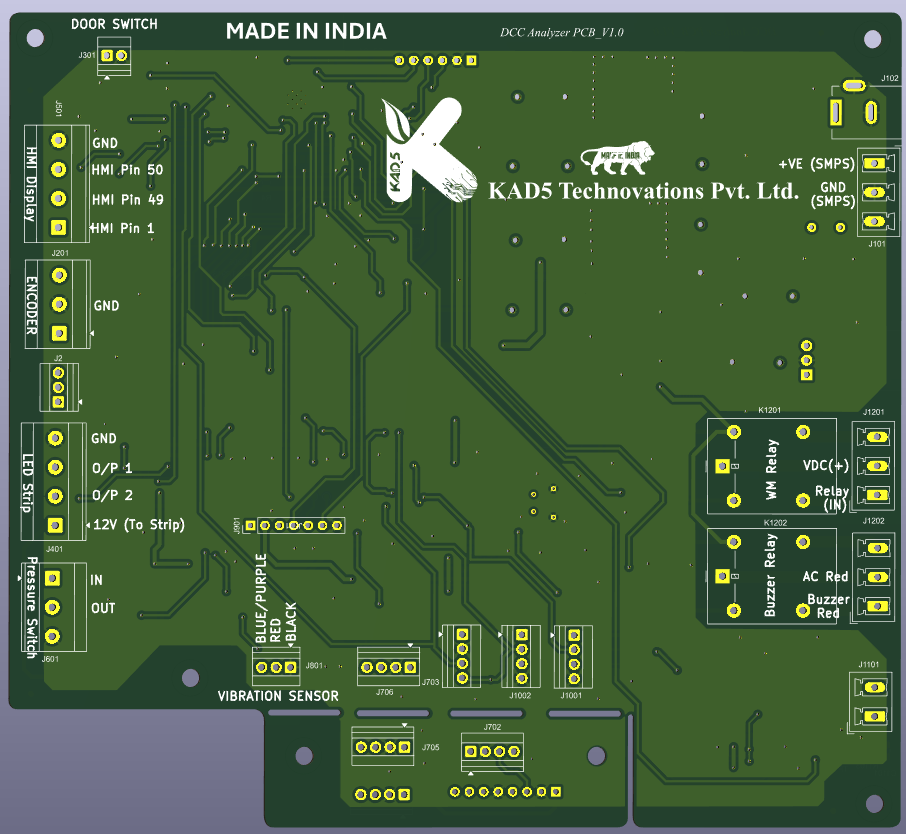Click the large KAD5 K logo
The width and height of the screenshot is (906, 834).
pyautogui.click(x=429, y=150)
